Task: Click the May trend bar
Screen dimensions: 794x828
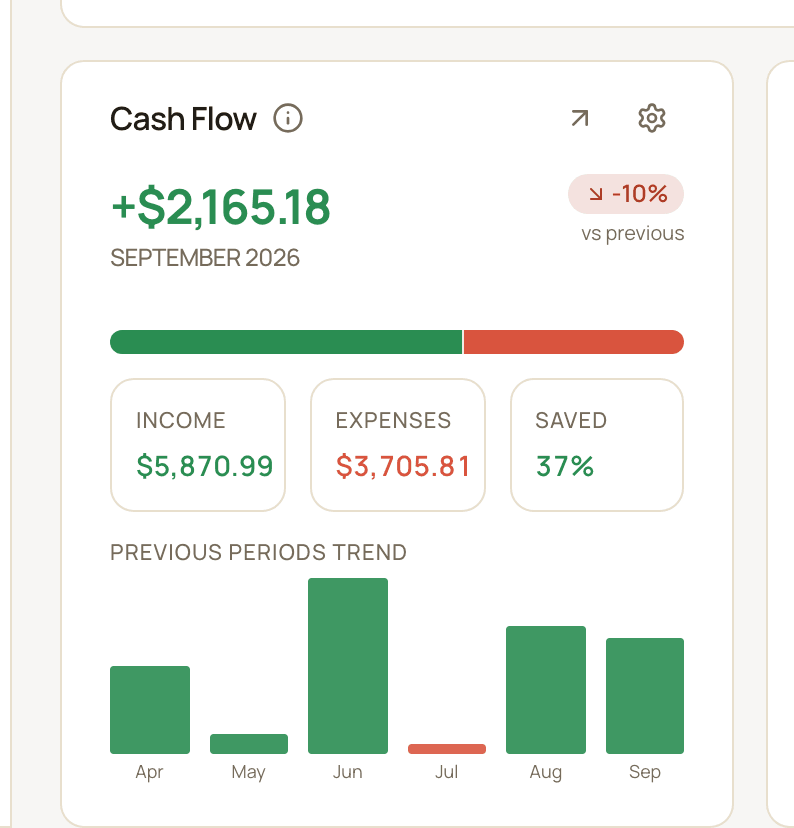Action: point(249,744)
